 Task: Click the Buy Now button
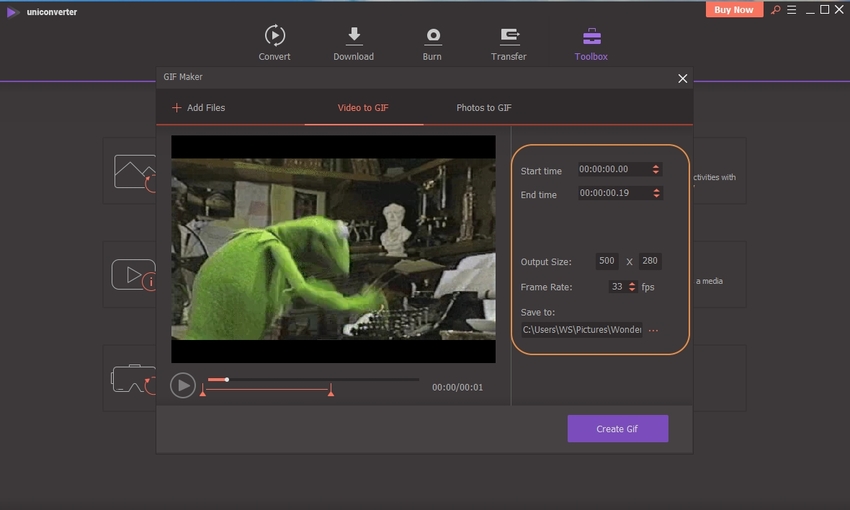pos(735,10)
